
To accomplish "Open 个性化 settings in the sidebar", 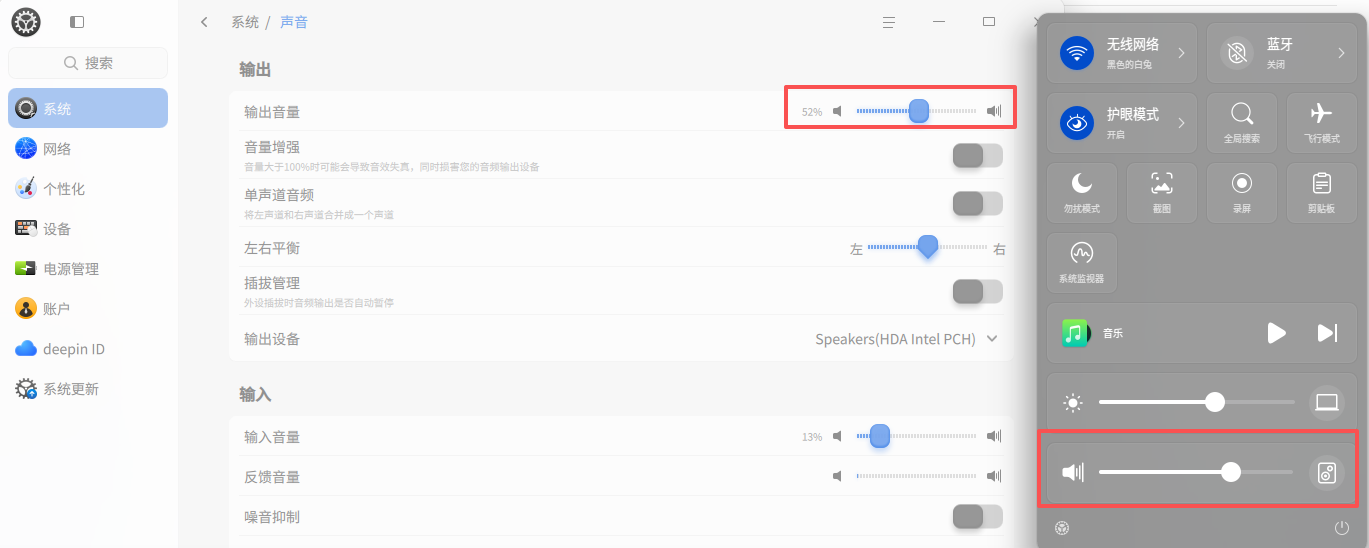I will [88, 189].
